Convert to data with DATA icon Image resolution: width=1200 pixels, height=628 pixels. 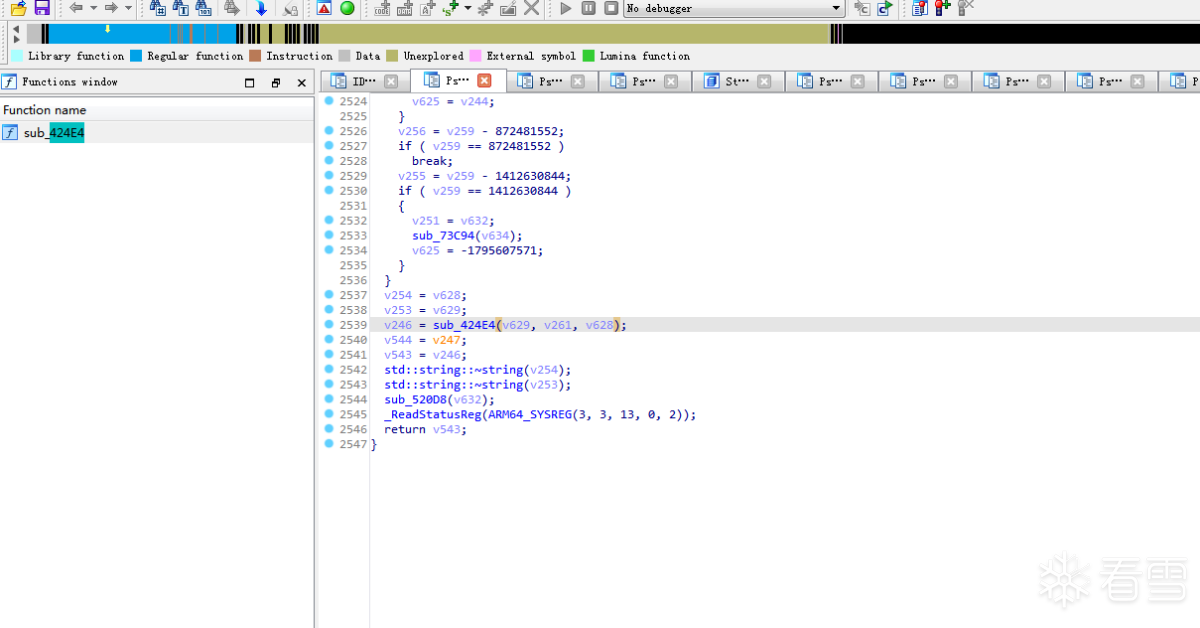pos(404,8)
